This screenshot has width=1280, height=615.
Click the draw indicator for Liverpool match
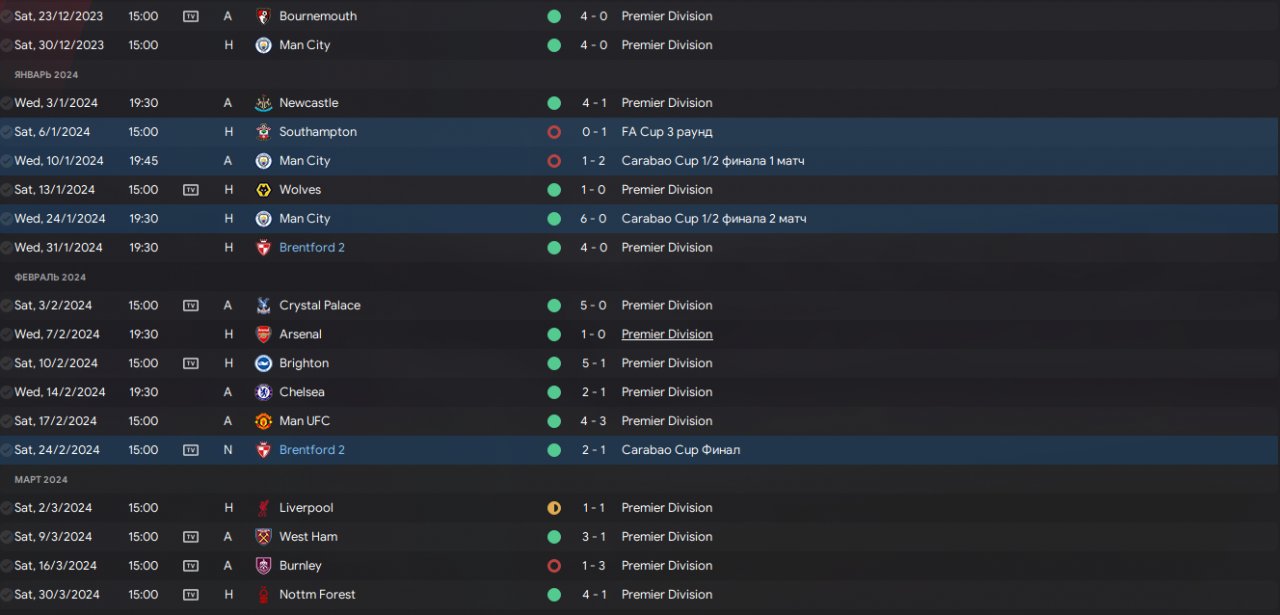[x=554, y=508]
